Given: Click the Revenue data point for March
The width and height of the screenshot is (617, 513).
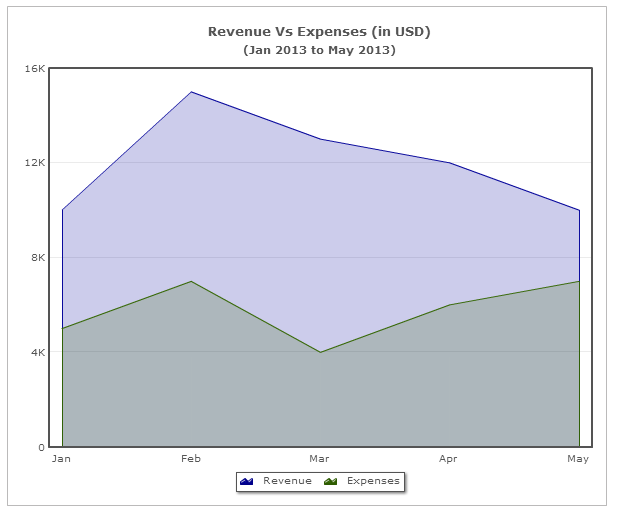Looking at the screenshot, I should point(320,139).
